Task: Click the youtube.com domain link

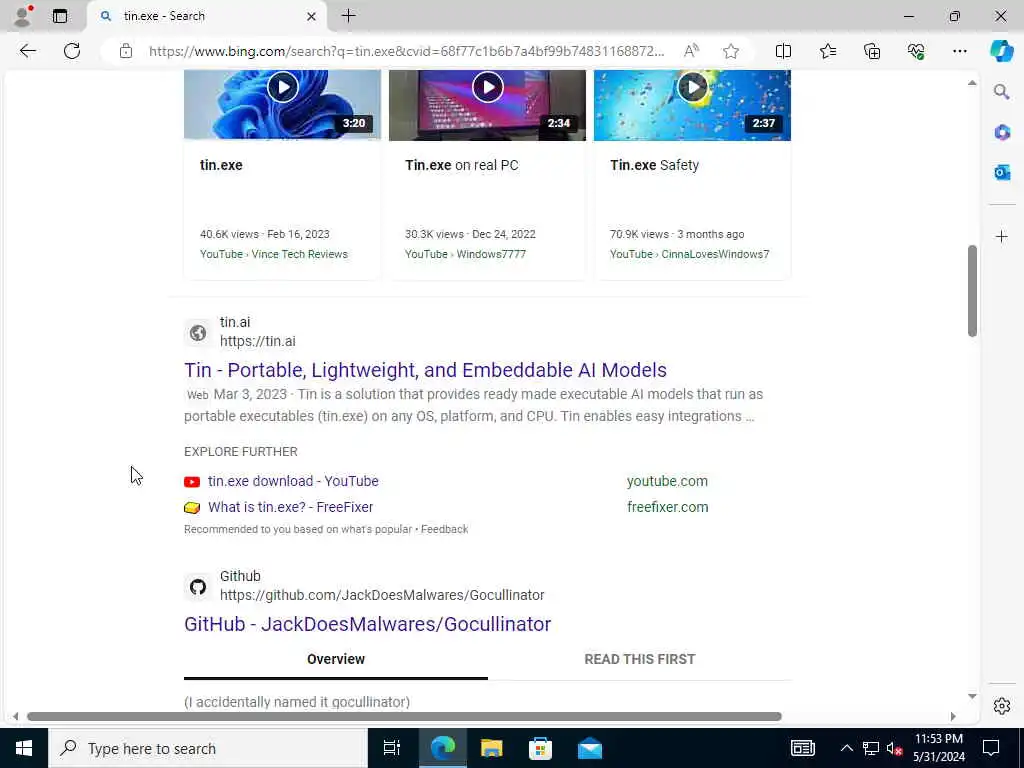Action: coord(667,481)
